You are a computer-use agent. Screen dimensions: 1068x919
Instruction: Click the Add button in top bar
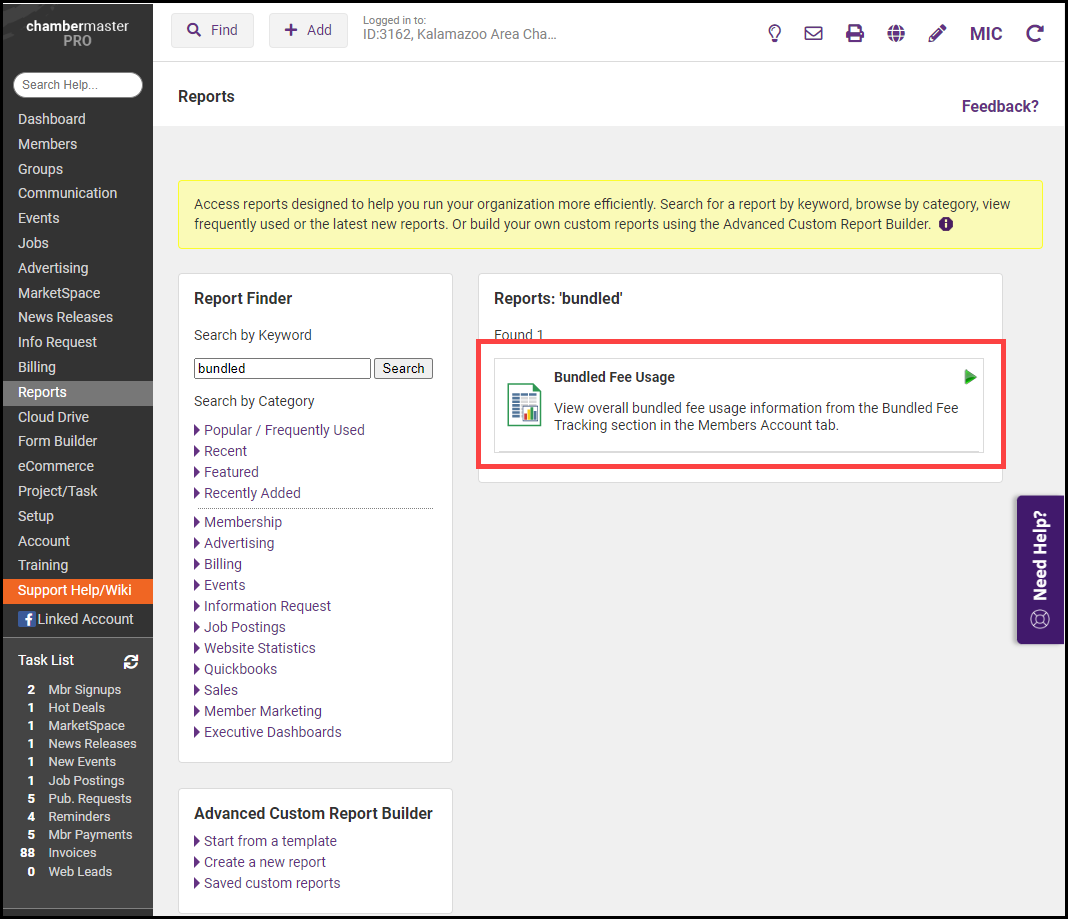(x=308, y=30)
